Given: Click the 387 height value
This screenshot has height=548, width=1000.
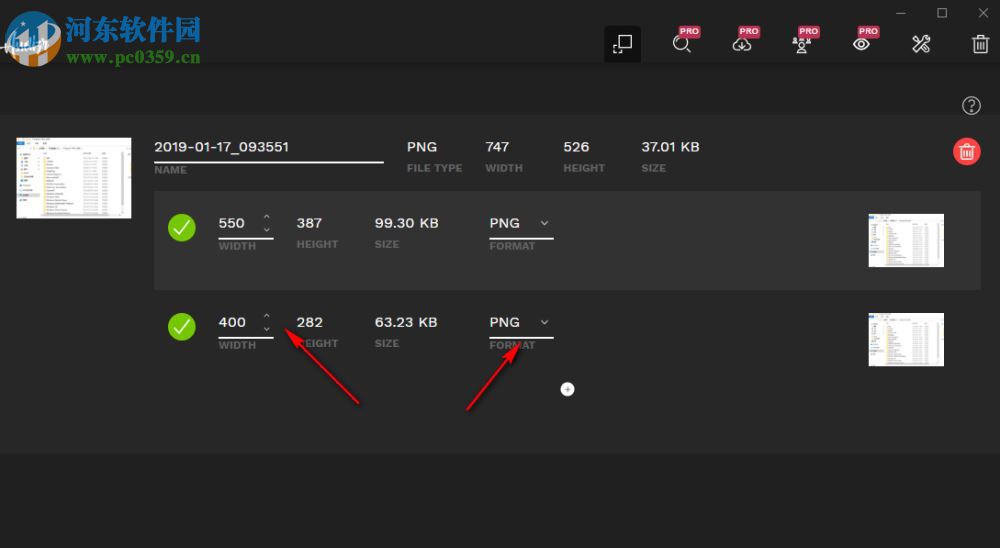Looking at the screenshot, I should [x=309, y=223].
